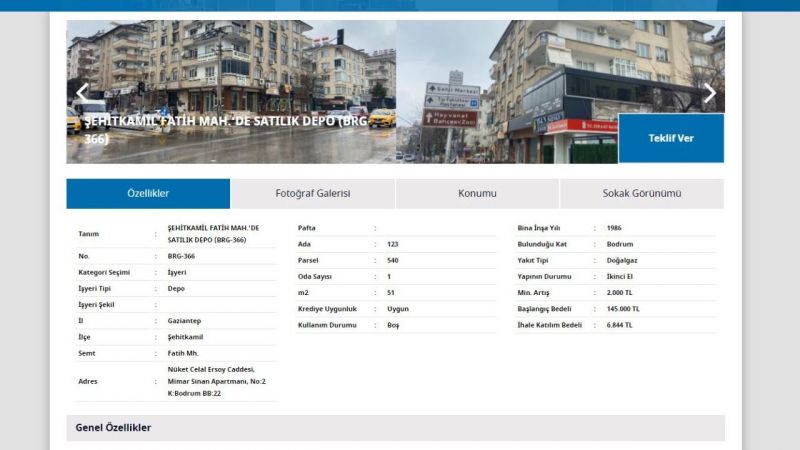Click the Krediye Uygunluk value Uygun
This screenshot has height=450, width=800.
coord(397,309)
